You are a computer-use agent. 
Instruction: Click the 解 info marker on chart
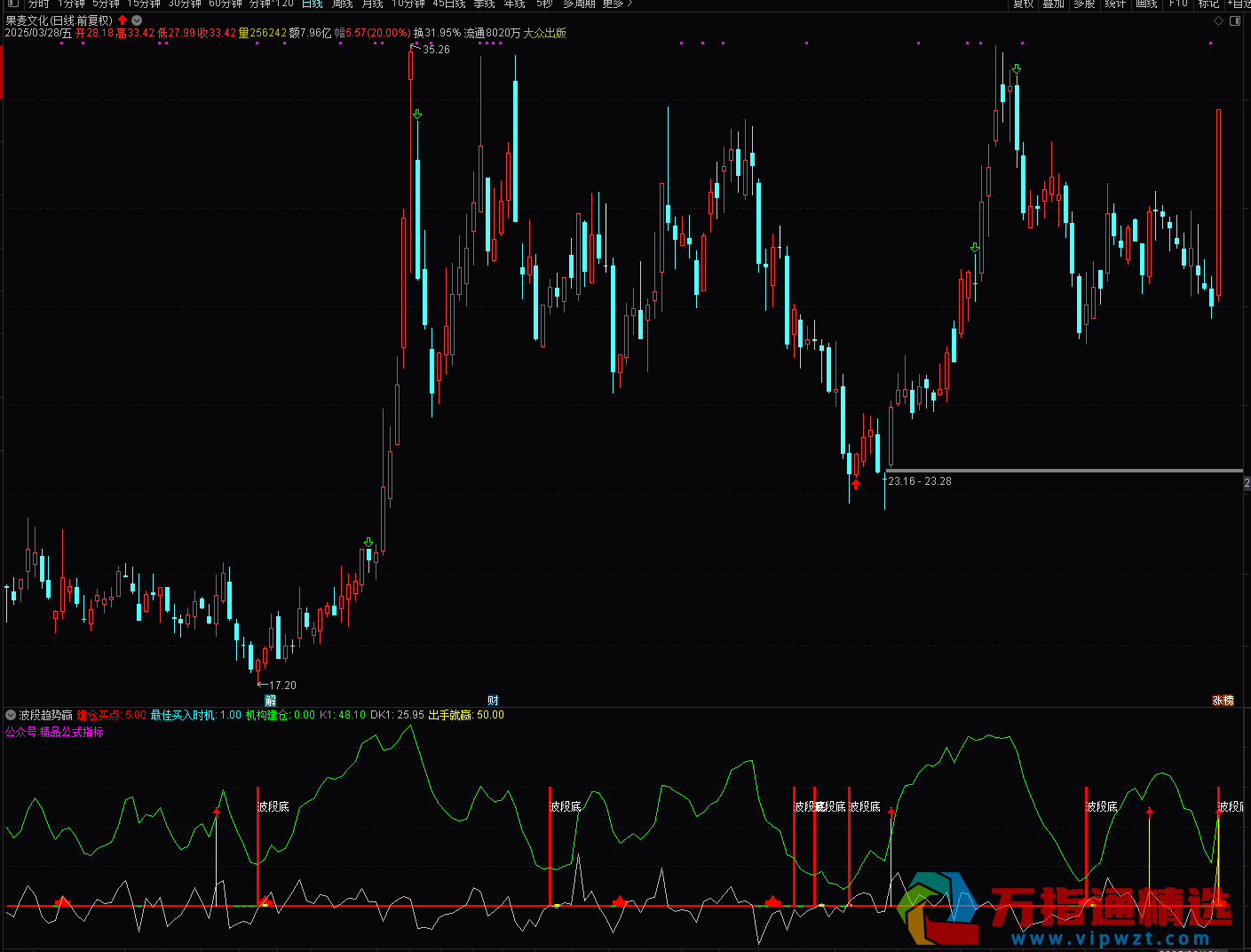point(271,701)
